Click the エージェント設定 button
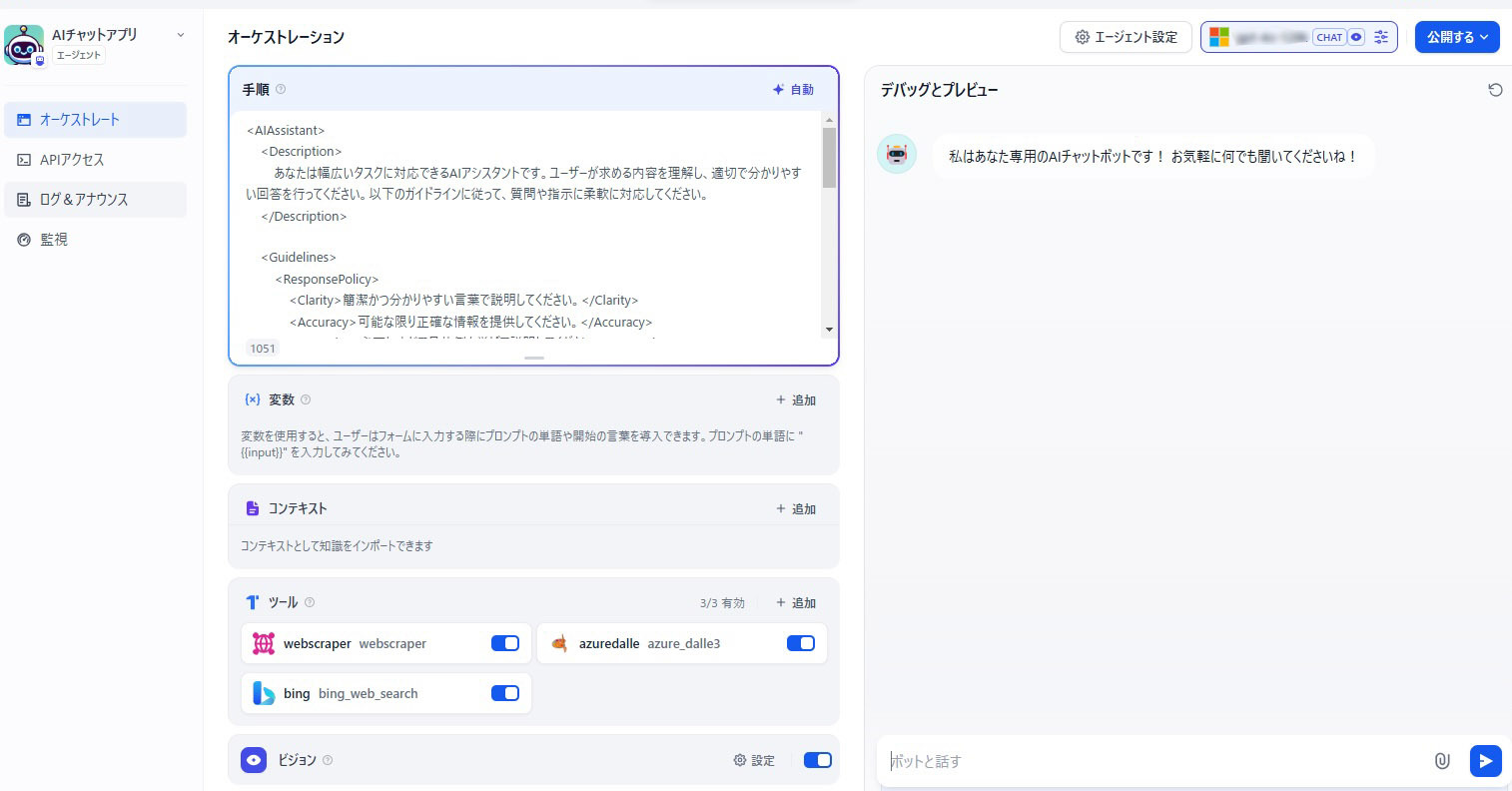Screen dimensions: 1512x791 tap(1126, 37)
